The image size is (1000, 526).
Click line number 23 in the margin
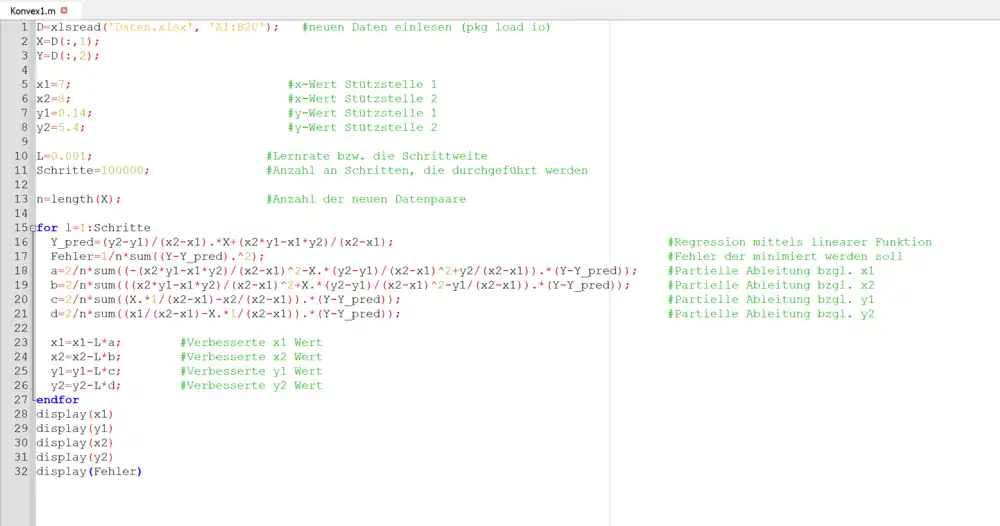coord(20,342)
